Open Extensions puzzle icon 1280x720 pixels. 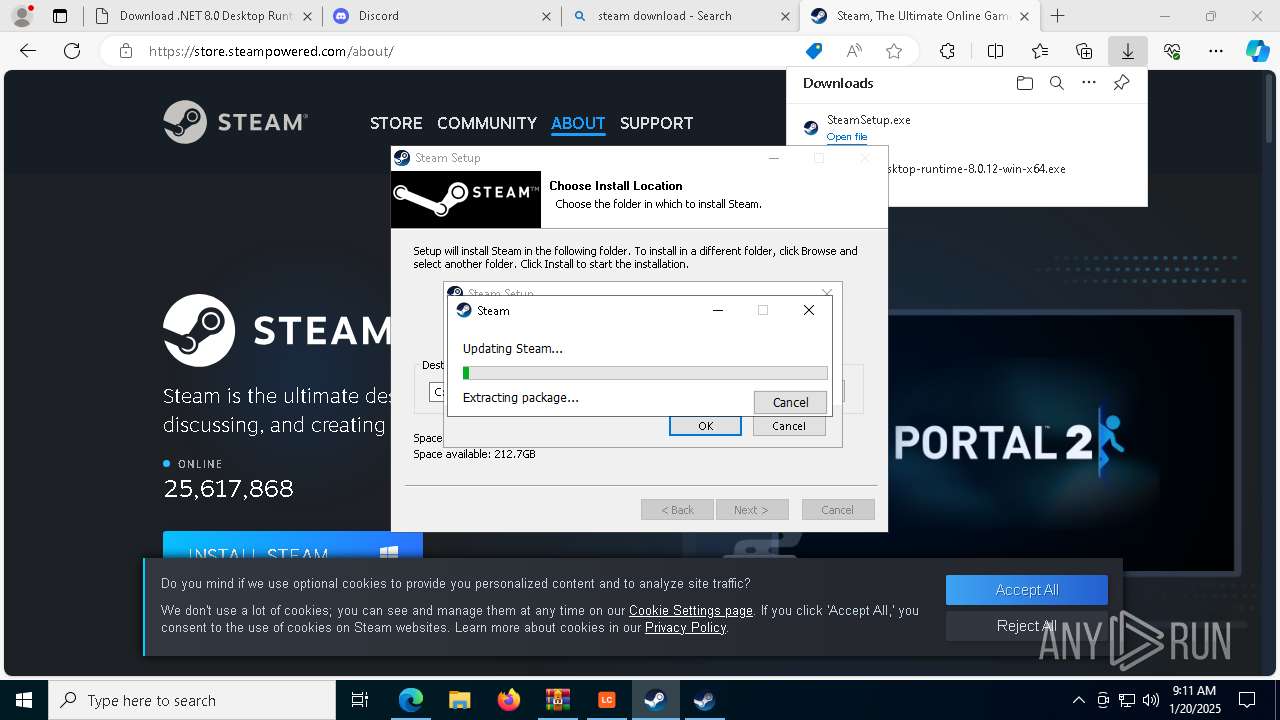[x=947, y=51]
